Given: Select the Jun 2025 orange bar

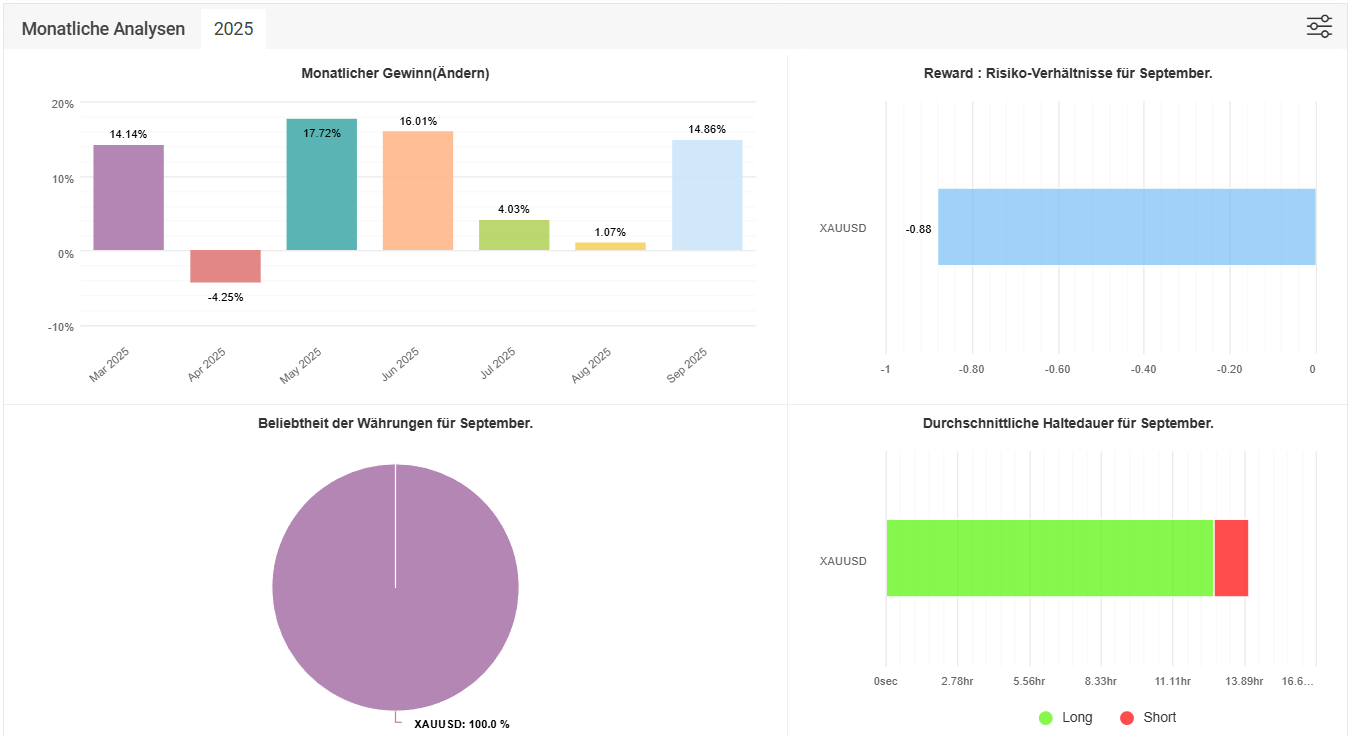Looking at the screenshot, I should [417, 191].
